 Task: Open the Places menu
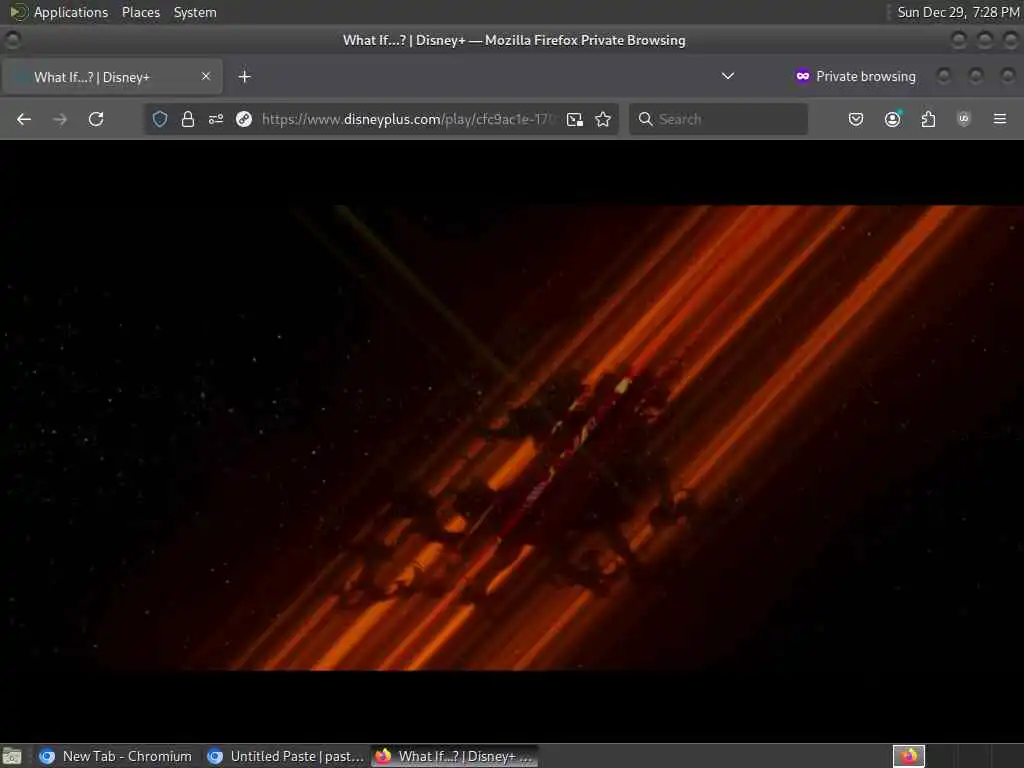pyautogui.click(x=141, y=12)
